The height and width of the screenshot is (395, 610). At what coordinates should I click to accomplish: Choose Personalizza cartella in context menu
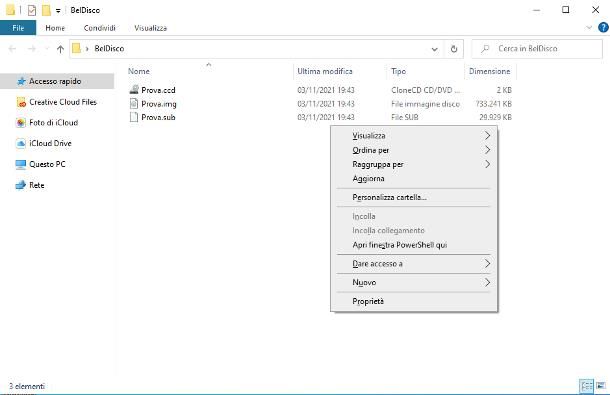414,197
